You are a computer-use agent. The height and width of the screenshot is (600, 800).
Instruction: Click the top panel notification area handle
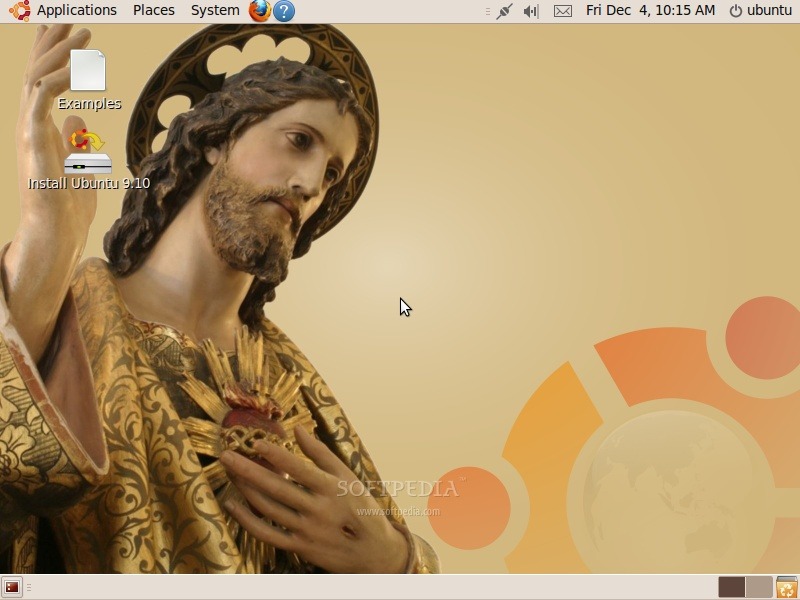coord(487,11)
